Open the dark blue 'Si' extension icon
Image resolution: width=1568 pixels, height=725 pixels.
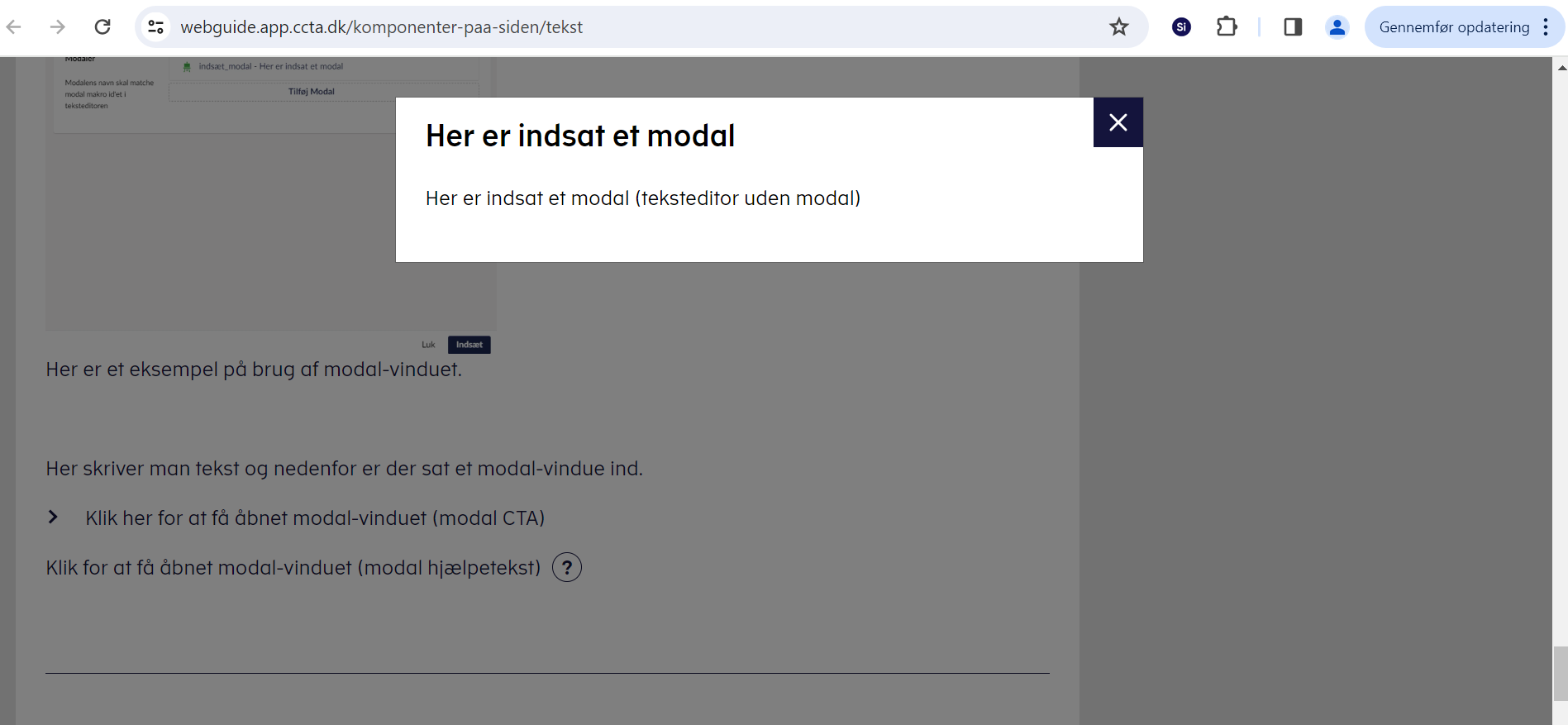tap(1181, 27)
